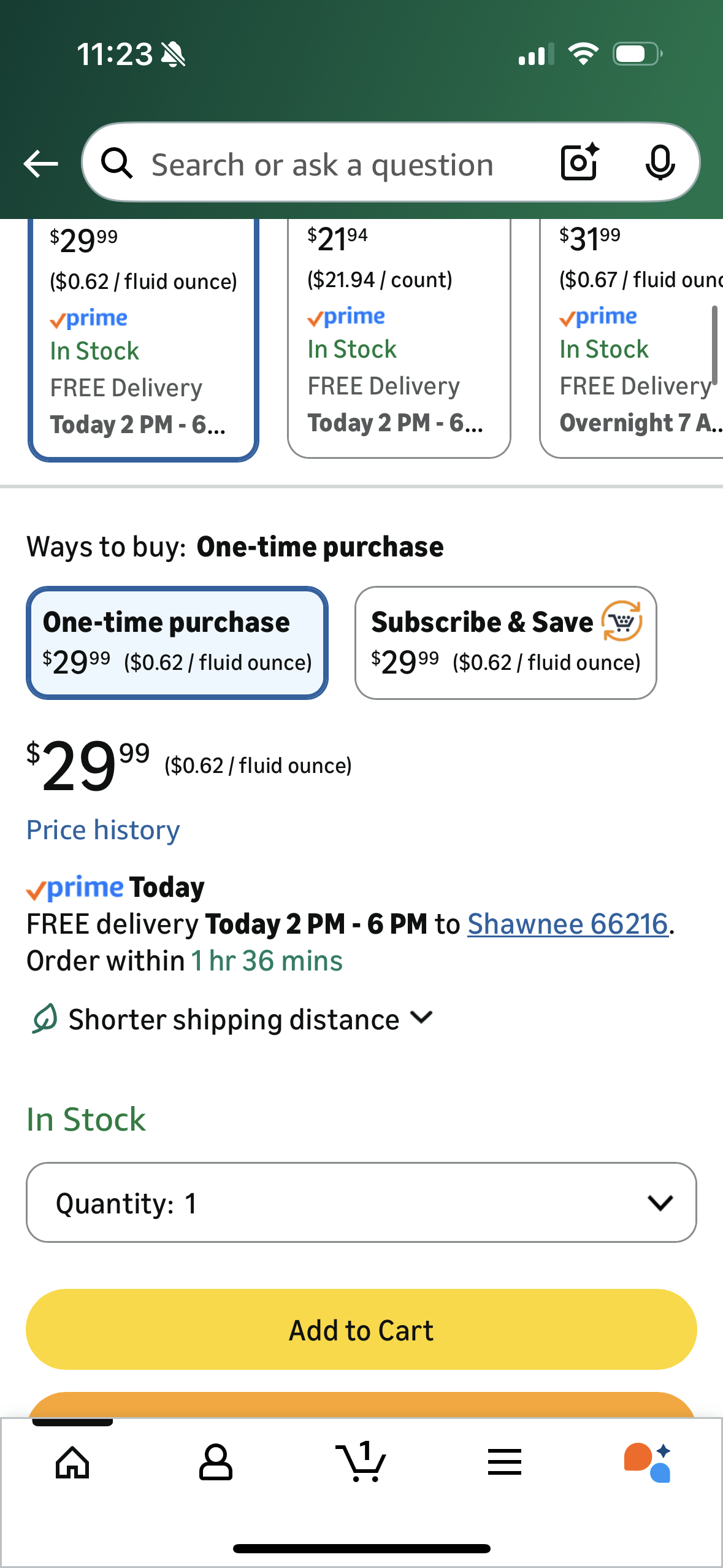Select the $29.99 variant card
Screen dimensions: 723x1568
[143, 337]
